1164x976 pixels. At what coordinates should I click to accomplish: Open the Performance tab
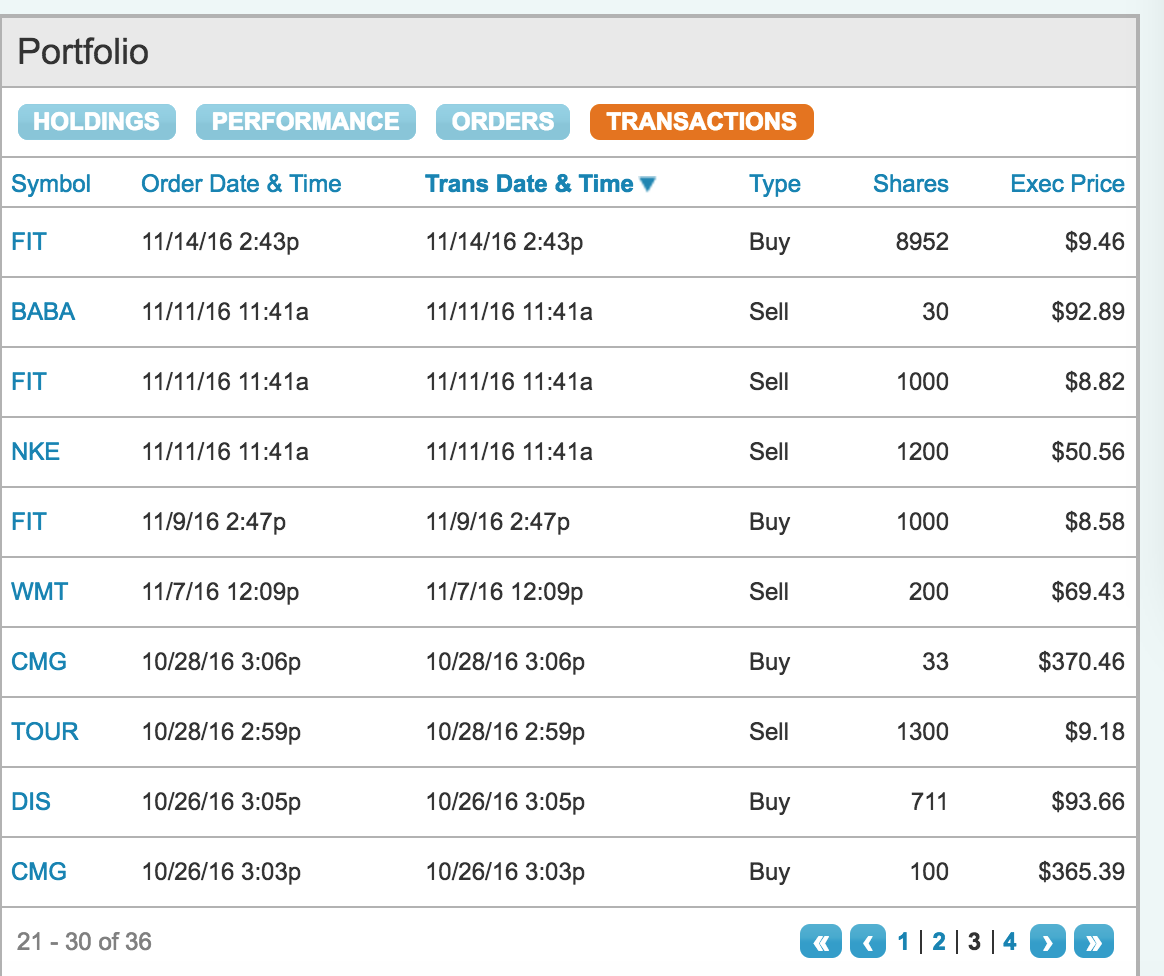pos(306,122)
